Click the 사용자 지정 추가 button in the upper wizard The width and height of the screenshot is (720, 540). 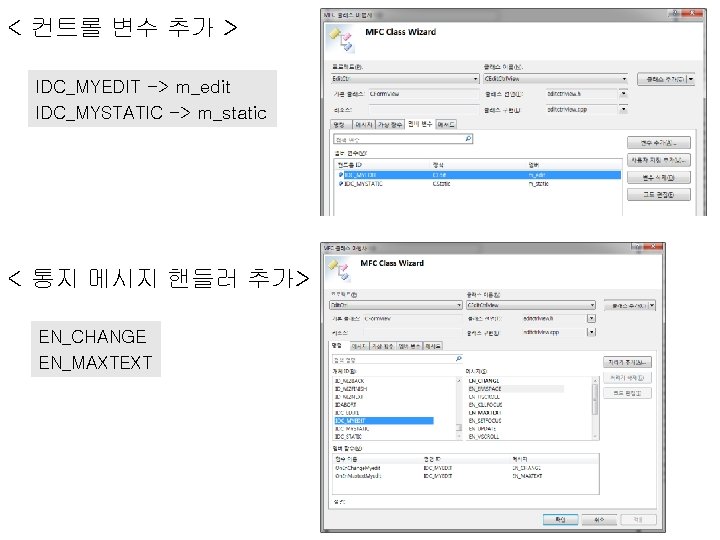point(659,160)
